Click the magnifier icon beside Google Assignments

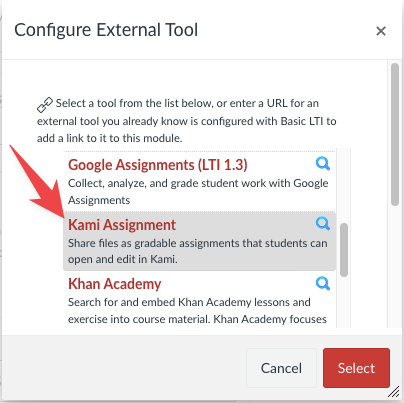tap(323, 164)
